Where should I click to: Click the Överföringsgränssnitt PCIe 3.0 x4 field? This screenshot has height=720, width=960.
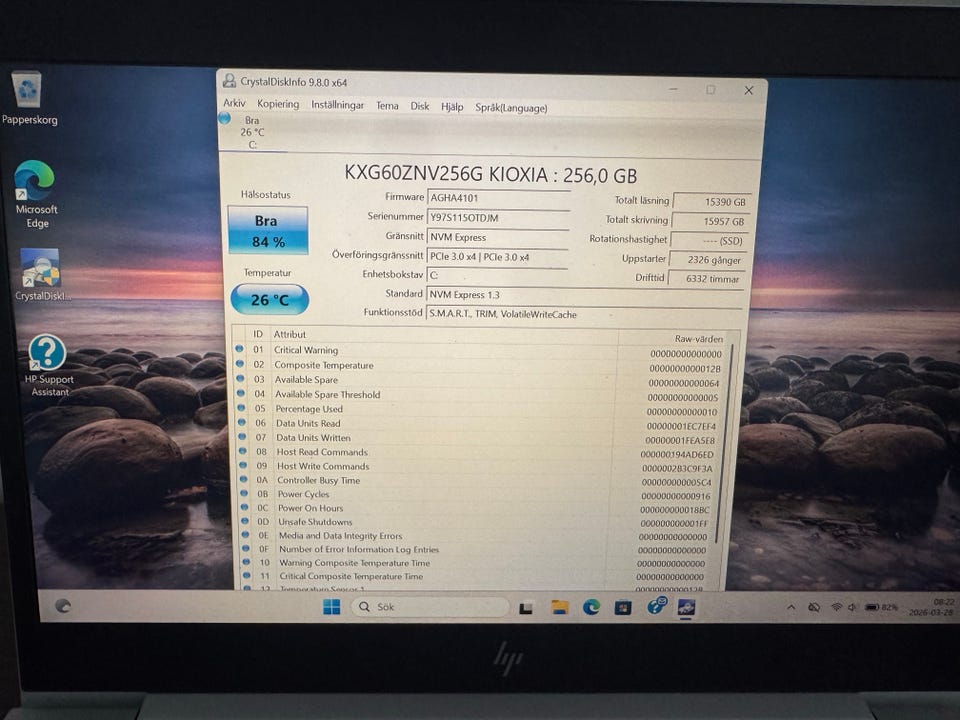tap(497, 257)
